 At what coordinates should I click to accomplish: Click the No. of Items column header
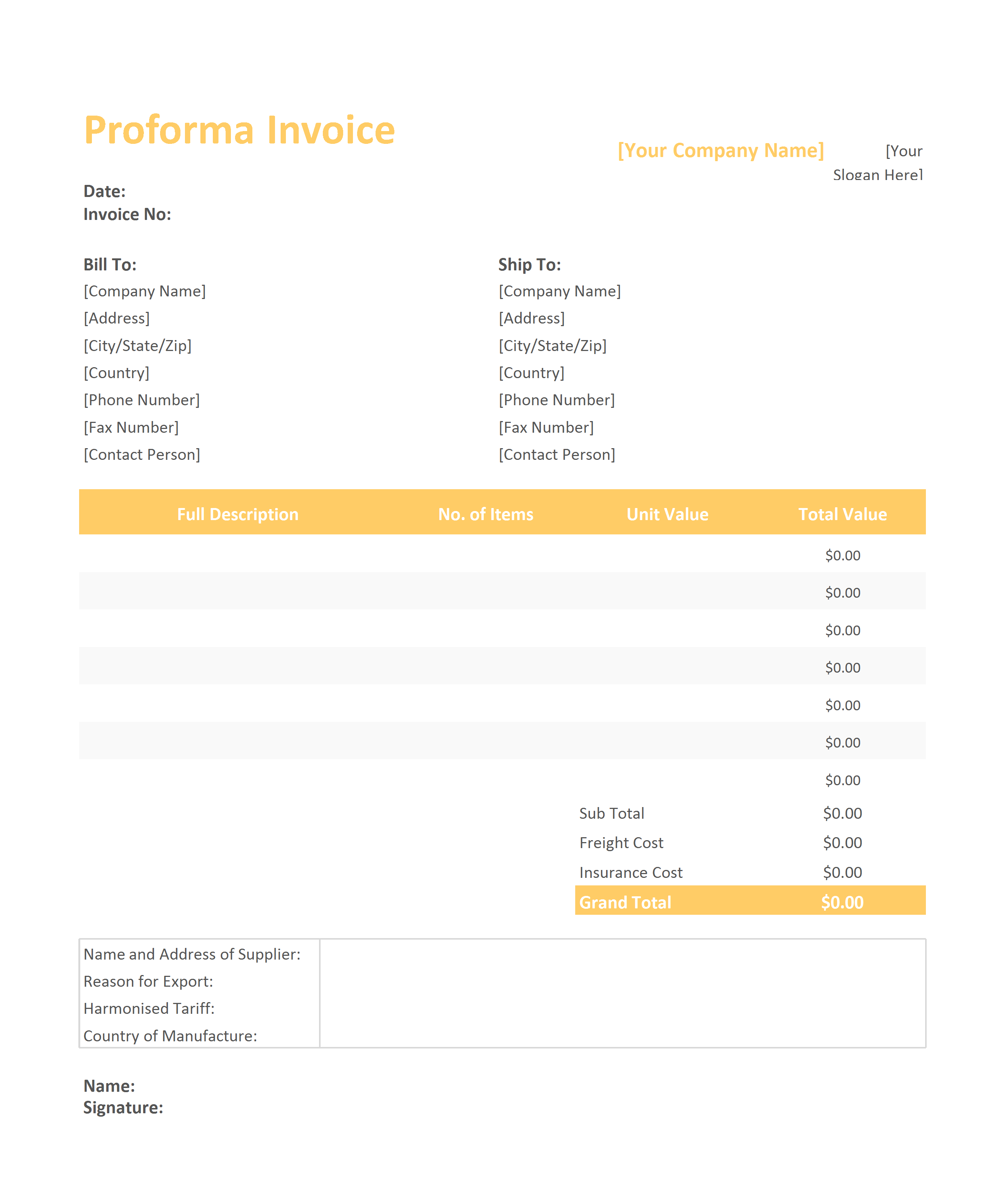click(486, 514)
